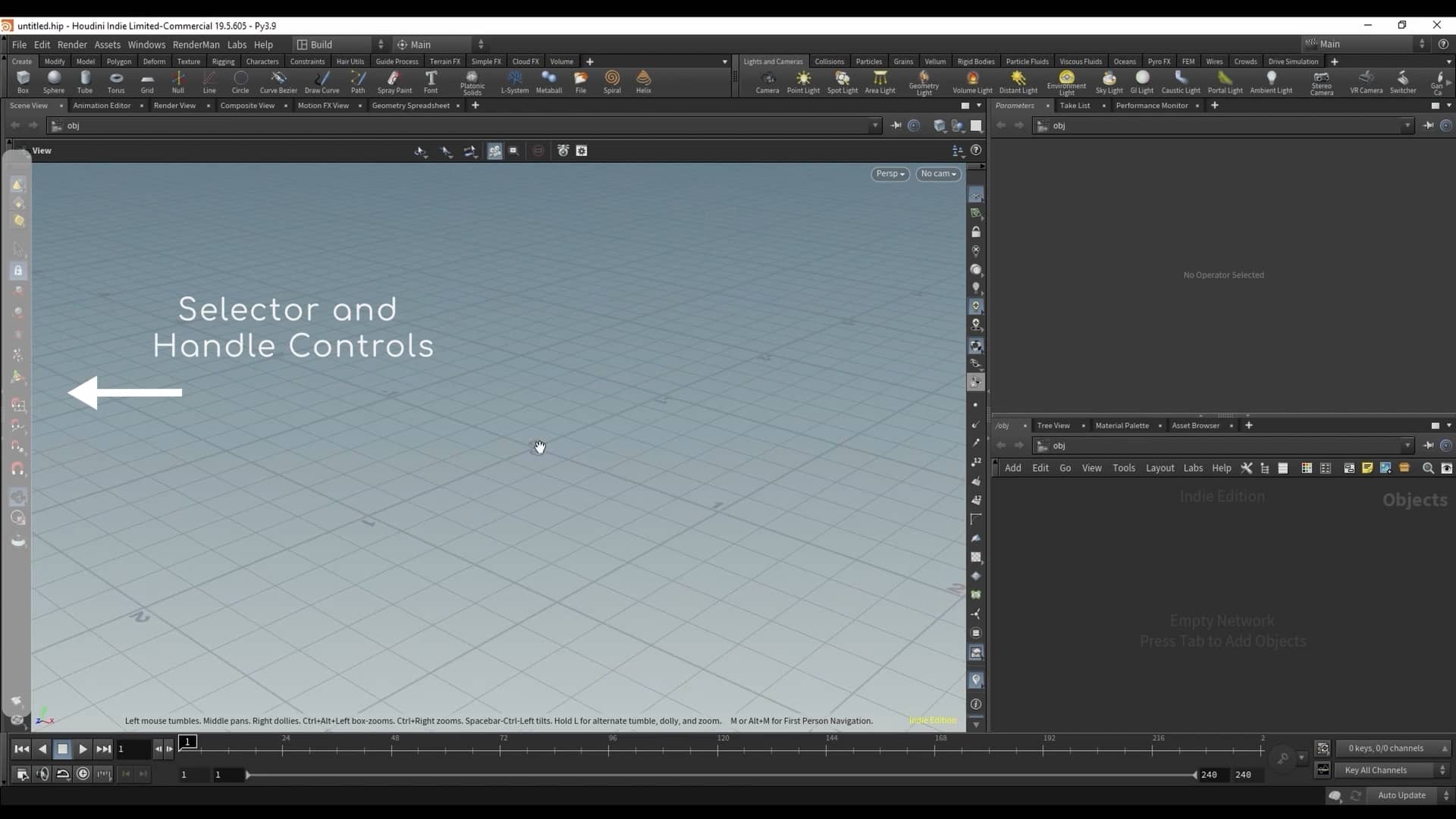Switch to the Geometry Spreadsheet tab
The width and height of the screenshot is (1456, 819).
pyautogui.click(x=411, y=105)
